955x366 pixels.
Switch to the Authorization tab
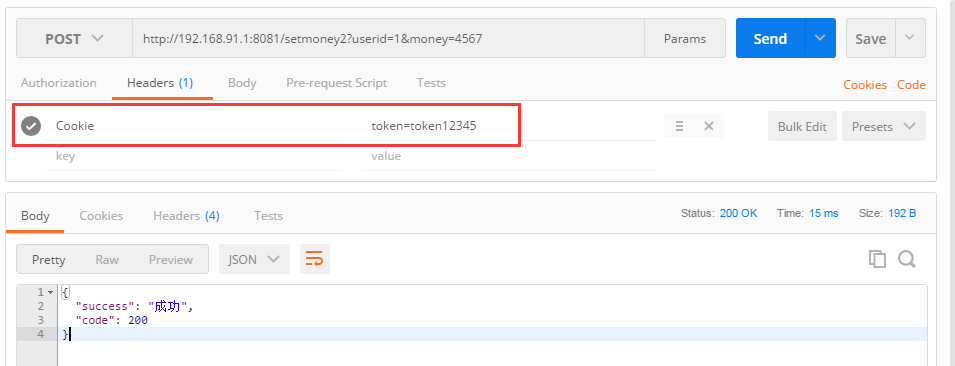[x=58, y=83]
